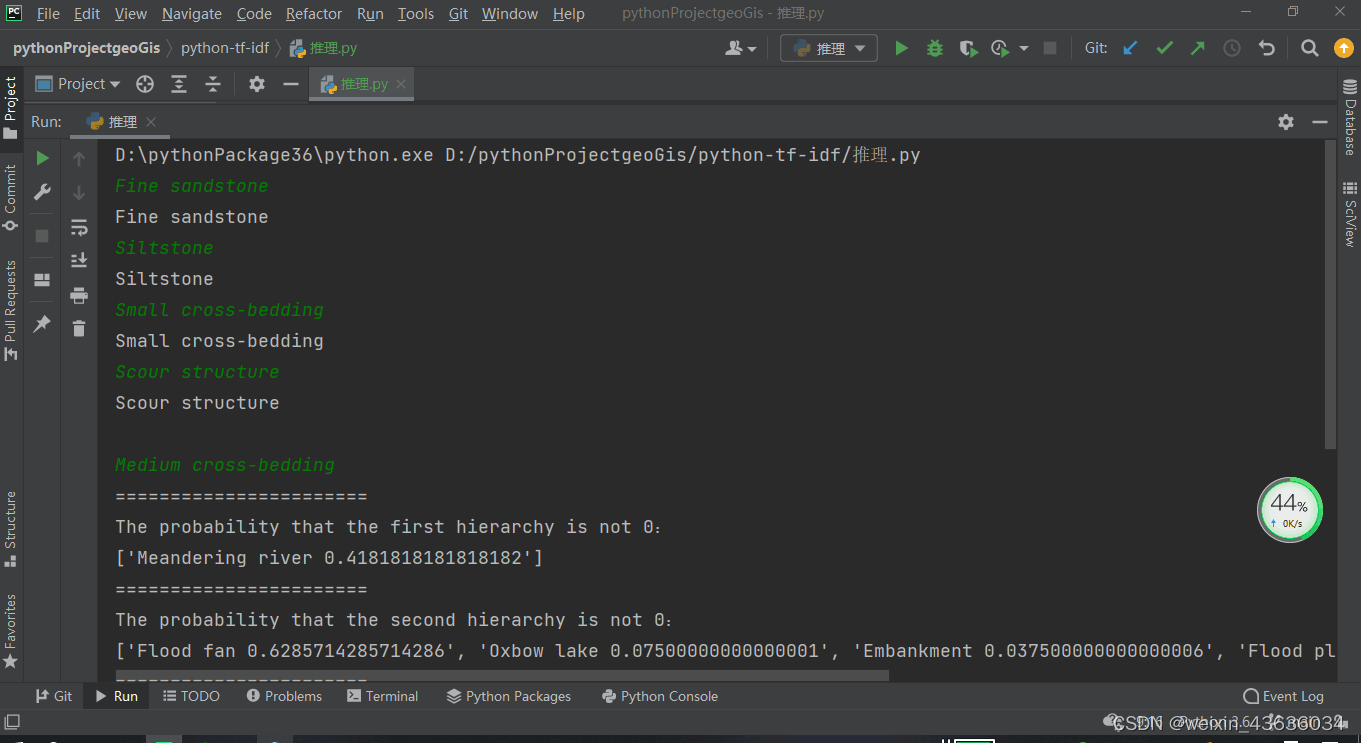The width and height of the screenshot is (1361, 743).
Task: Restore layout icon in Run panel
Action: 42,280
